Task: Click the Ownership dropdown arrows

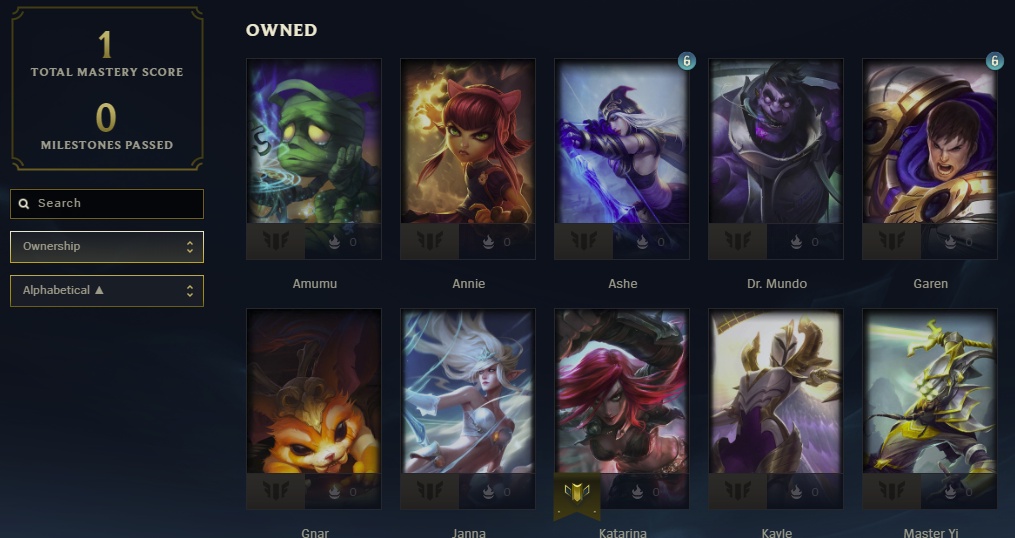Action: click(x=190, y=247)
